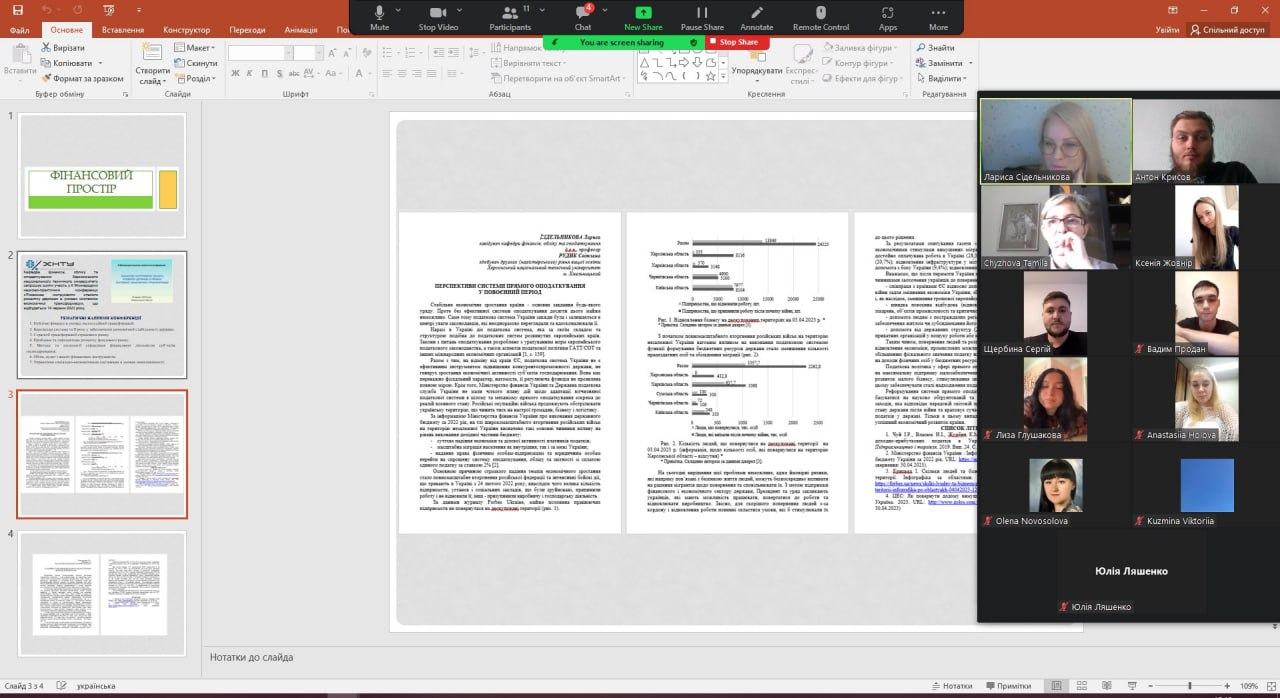Open Apps in the Zoom toolbar

(x=888, y=17)
